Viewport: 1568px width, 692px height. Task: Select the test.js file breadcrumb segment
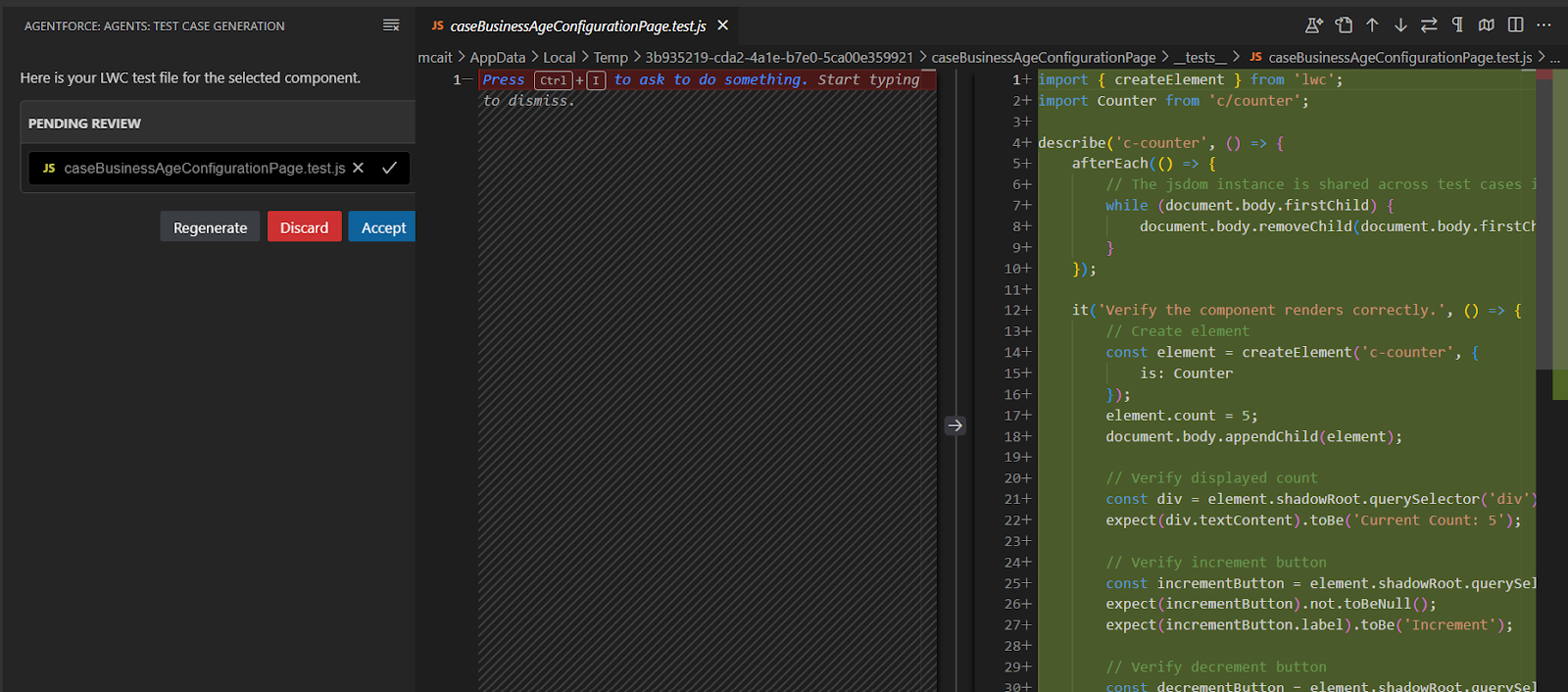(1391, 58)
